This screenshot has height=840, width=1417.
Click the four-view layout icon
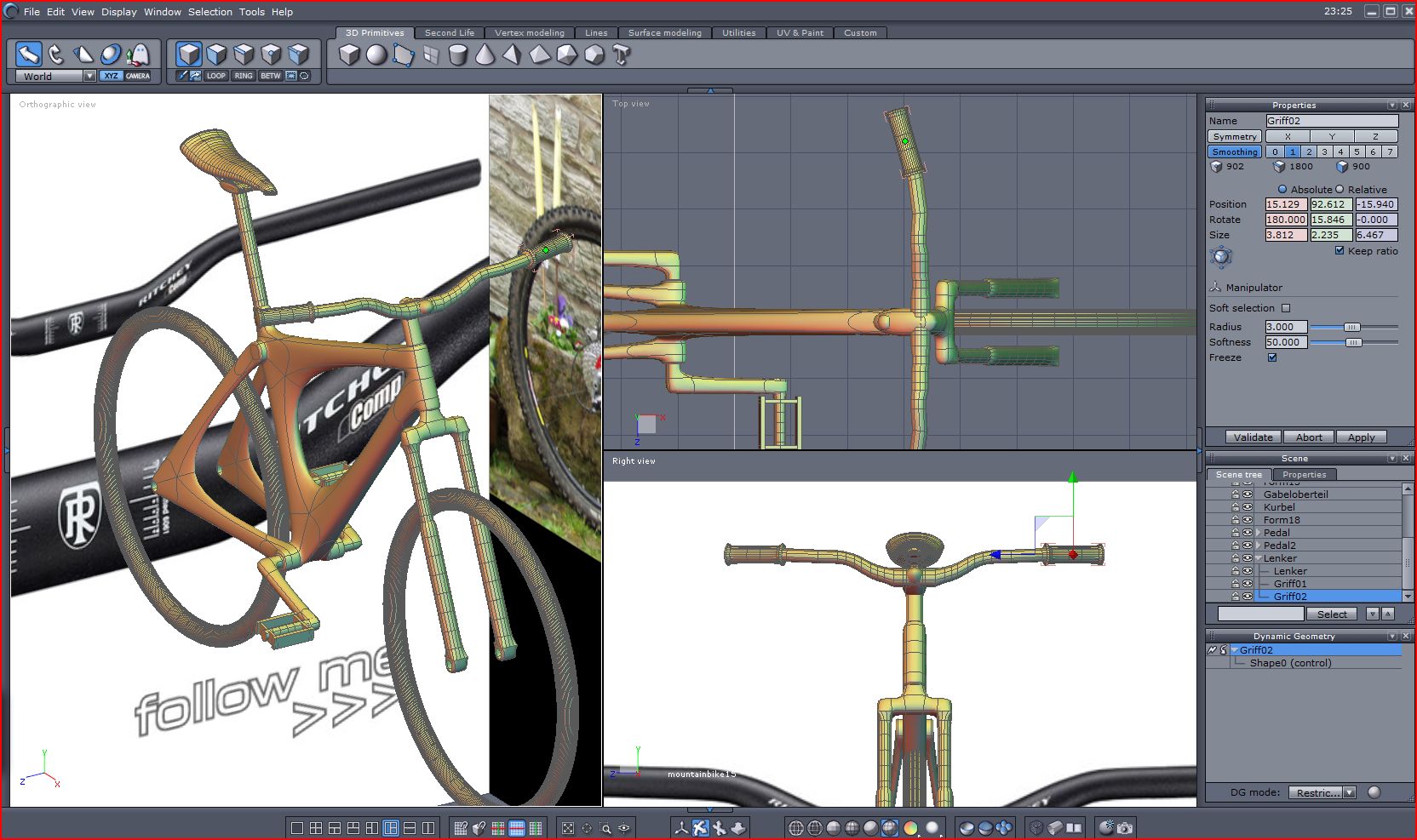[x=316, y=828]
